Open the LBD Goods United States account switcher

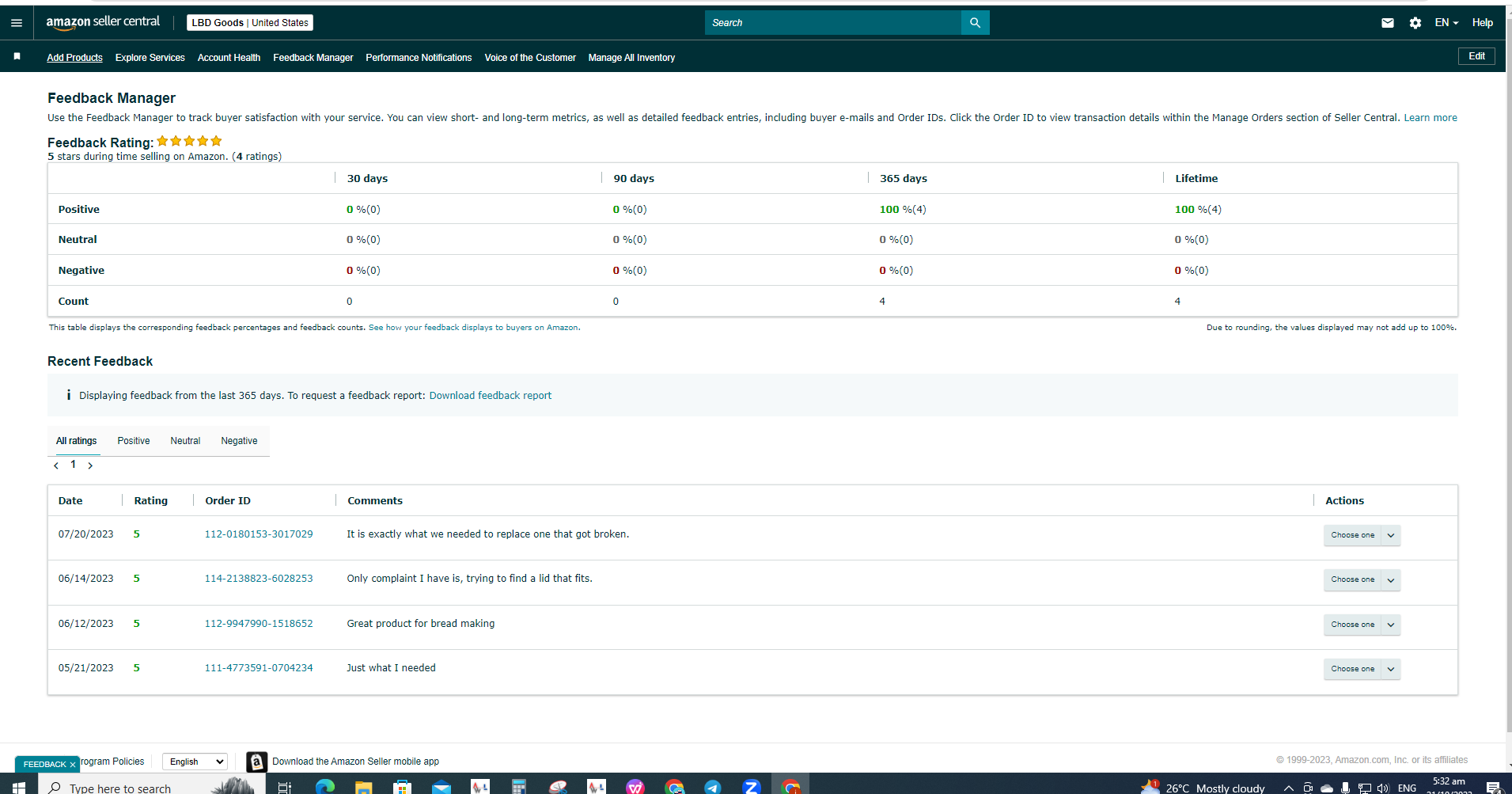coord(250,23)
